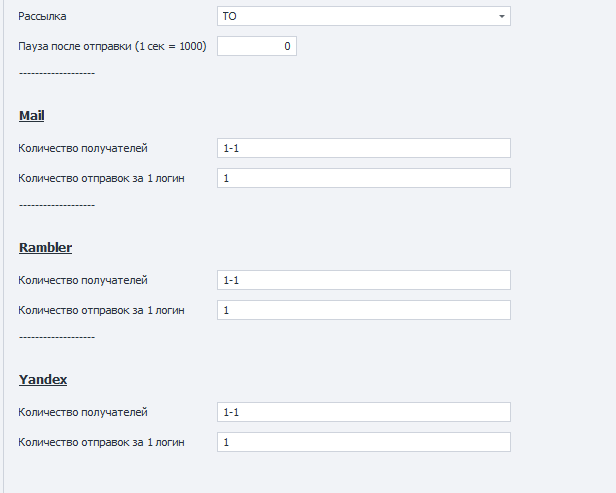Click the pause after sending input field

[x=256, y=47]
